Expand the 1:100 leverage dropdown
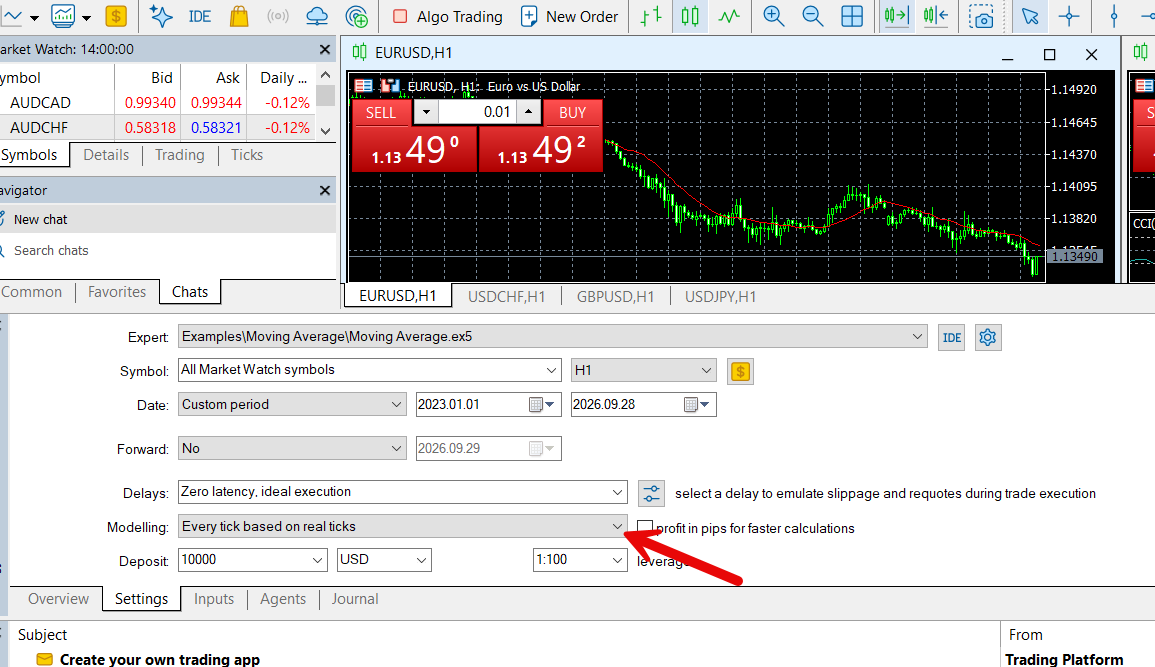 617,560
